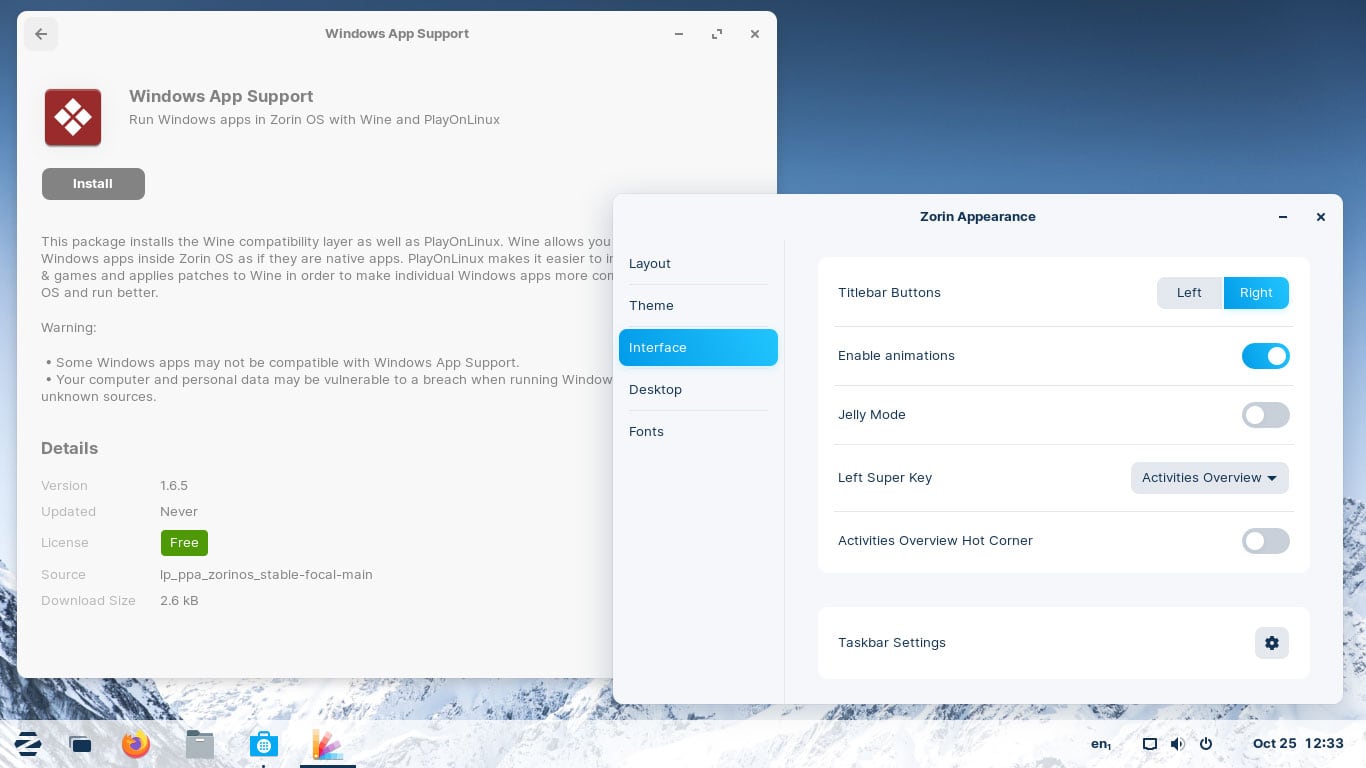Image resolution: width=1366 pixels, height=768 pixels.
Task: Click the source lp_ppa_zorinos_stable-focal-main
Action: 266,575
